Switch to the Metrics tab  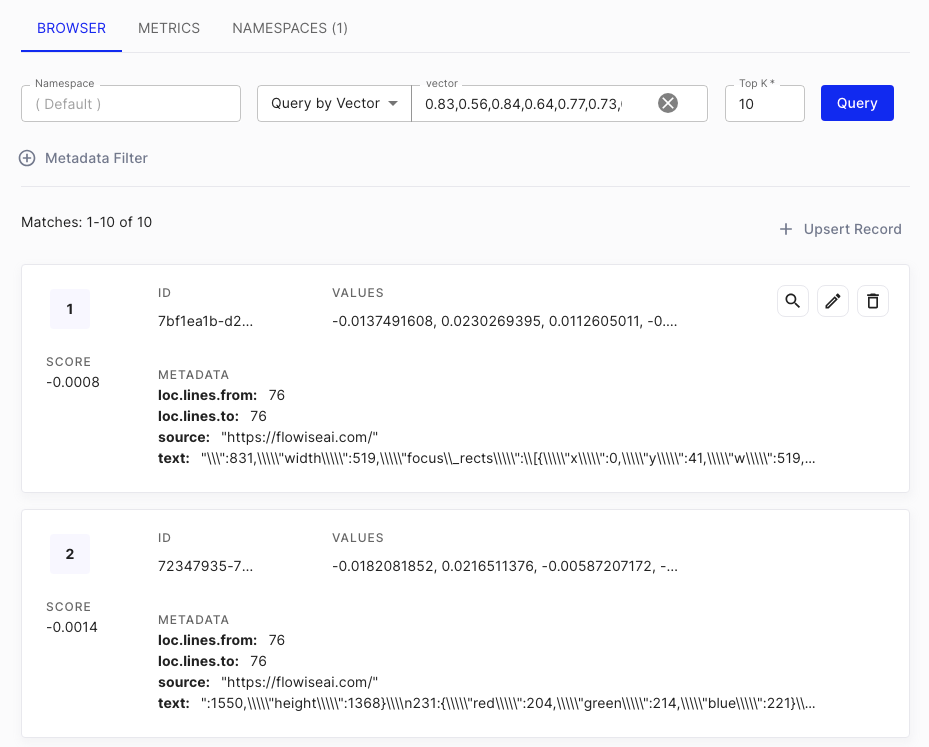pos(169,28)
